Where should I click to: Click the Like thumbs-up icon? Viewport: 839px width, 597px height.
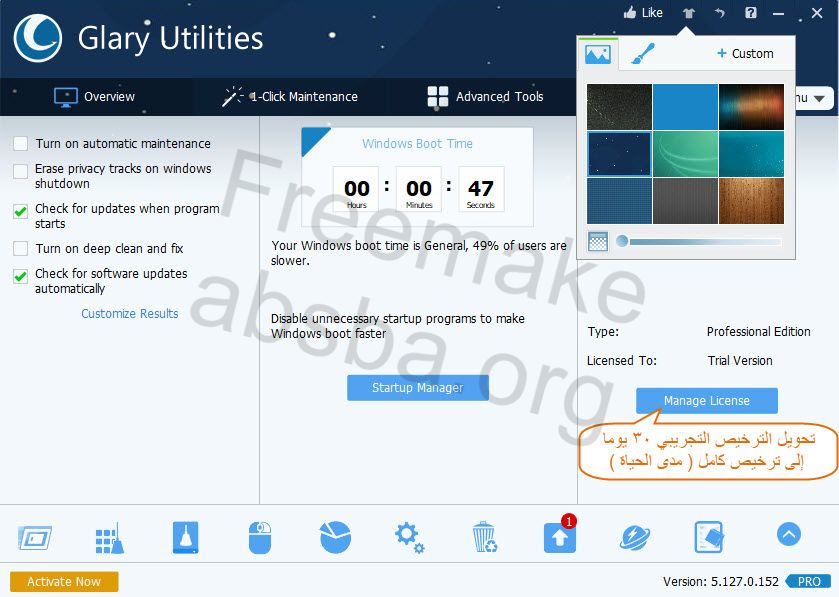point(630,13)
